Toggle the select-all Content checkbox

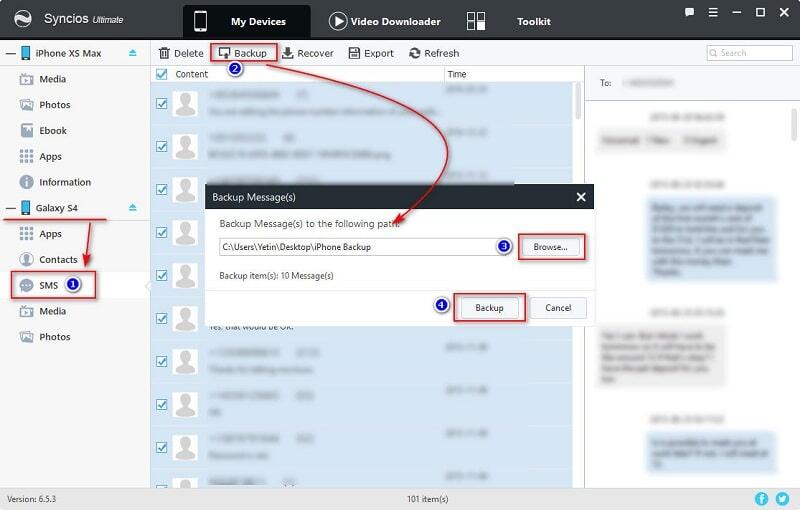click(x=162, y=74)
